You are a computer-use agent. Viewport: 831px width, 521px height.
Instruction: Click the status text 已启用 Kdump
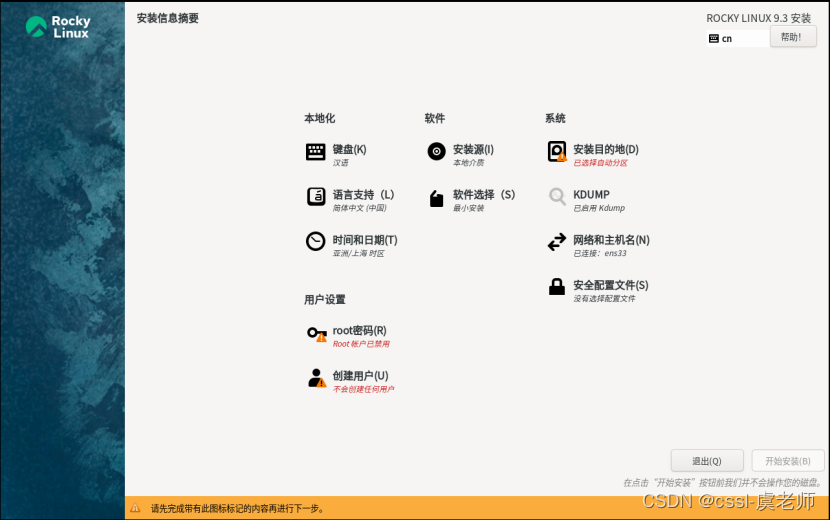click(599, 208)
